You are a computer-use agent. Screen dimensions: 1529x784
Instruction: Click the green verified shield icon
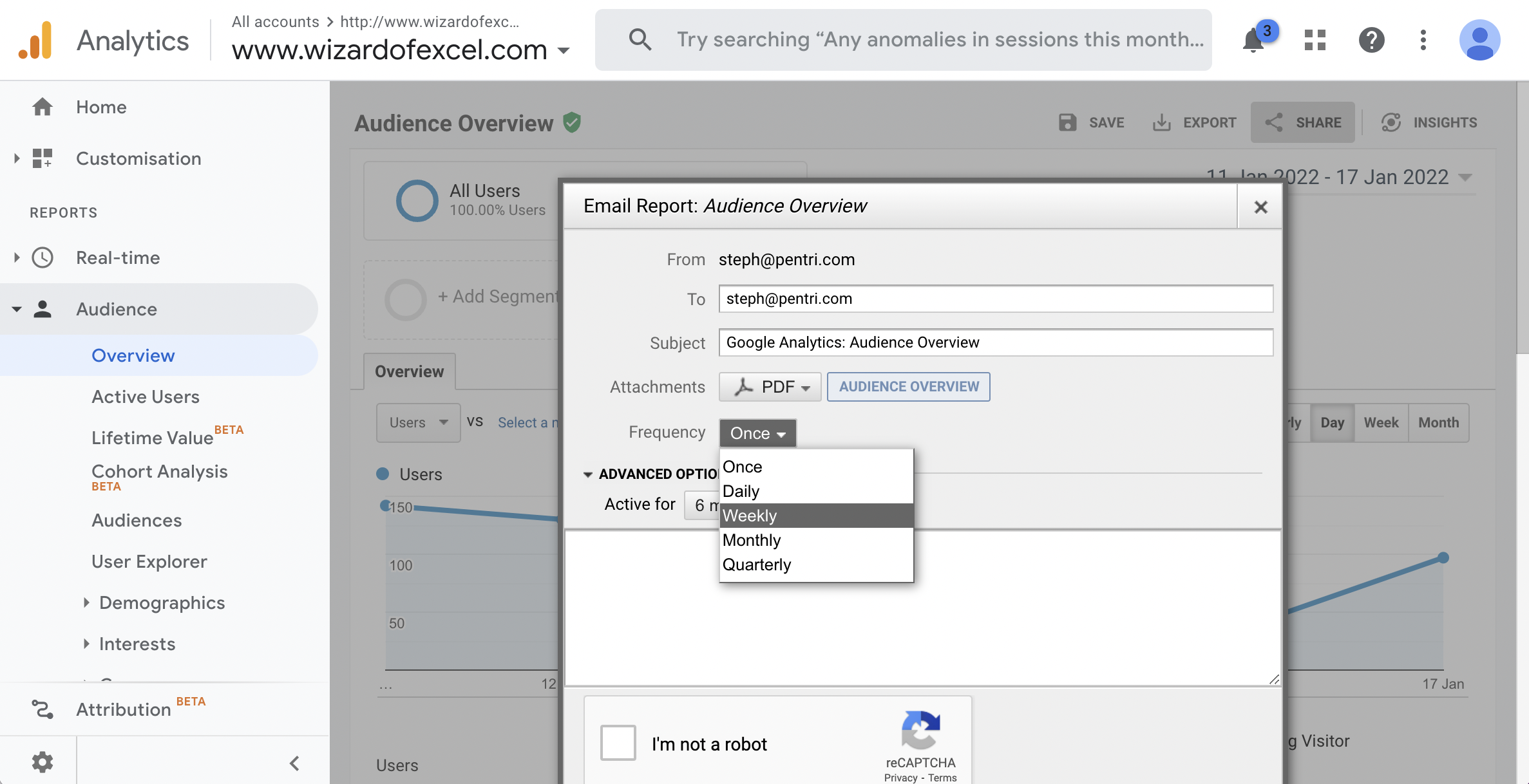(x=572, y=122)
